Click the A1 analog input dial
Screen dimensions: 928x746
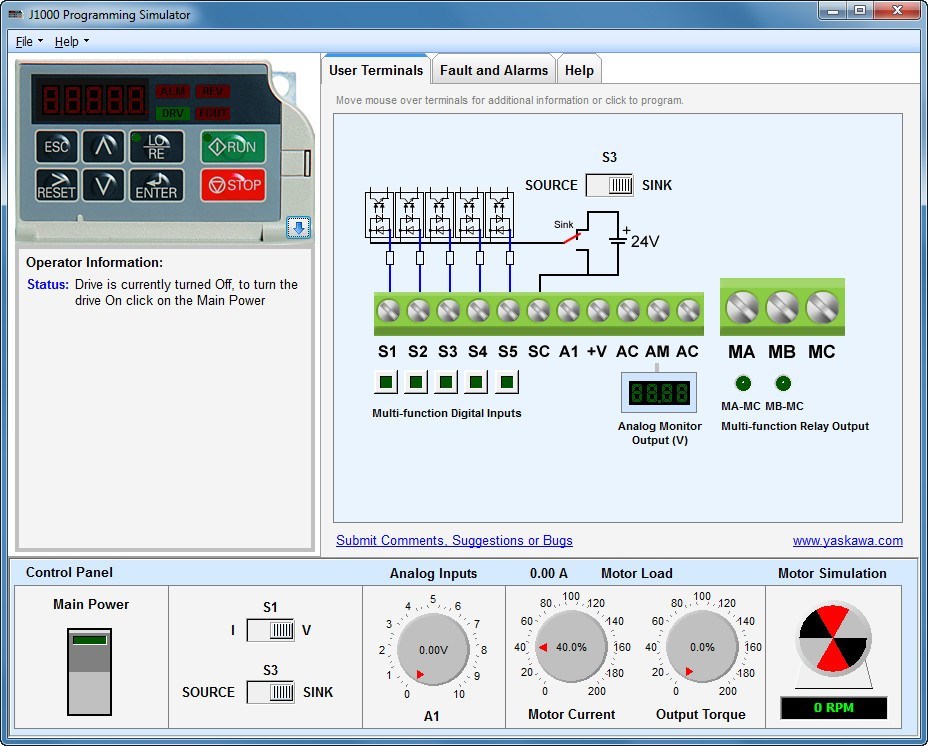click(433, 648)
